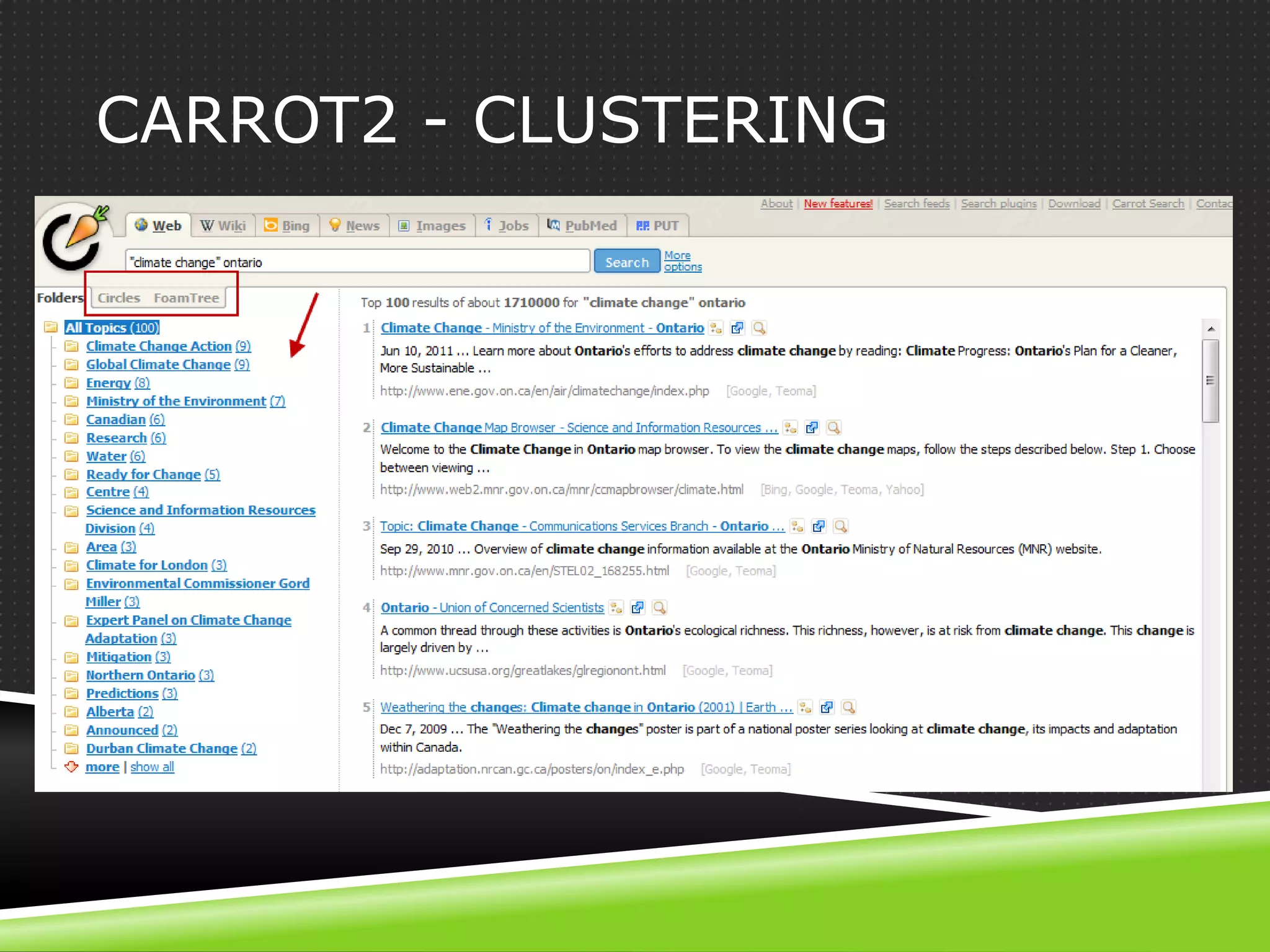Screen dimensions: 1270x952
Task: Switch to the Images search tab
Action: tap(432, 226)
